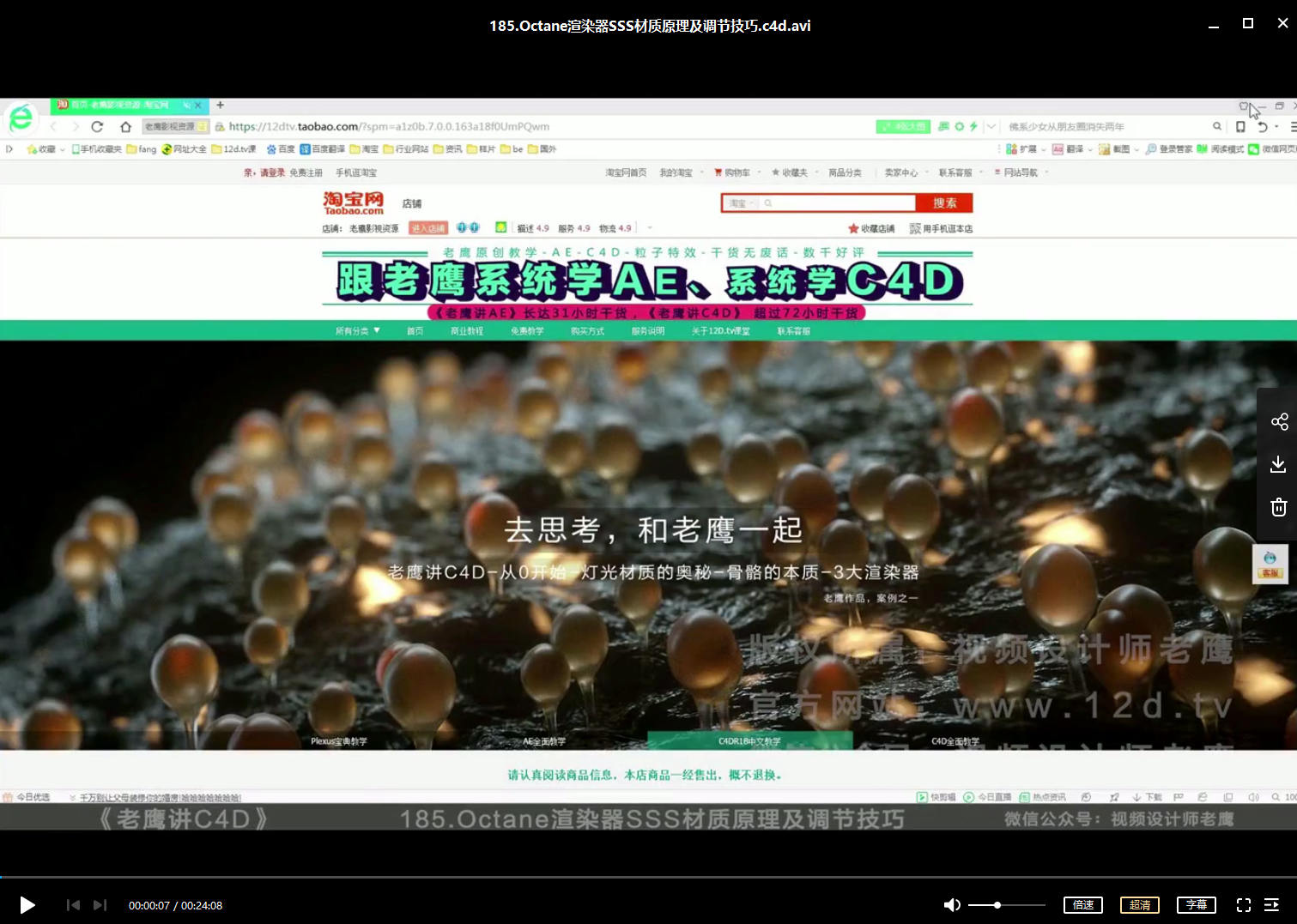Screen dimensions: 1297x924
Task: Toggle subtitles with the 字幕 button
Action: (1196, 905)
